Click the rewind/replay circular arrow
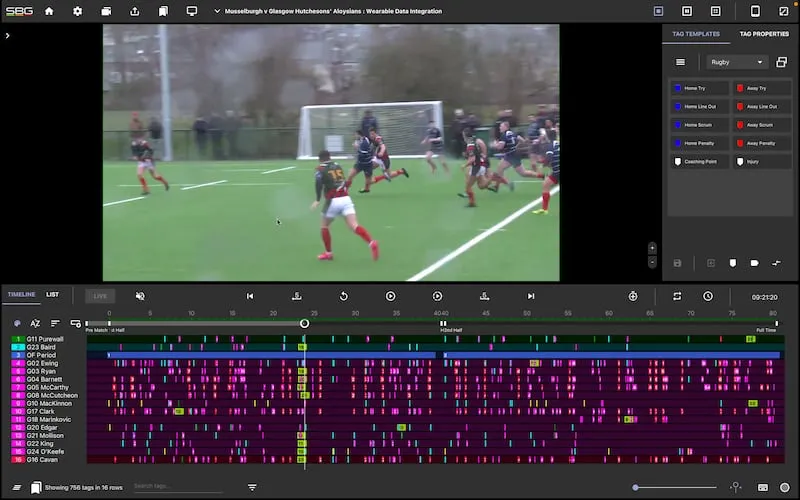Viewport: 800px width, 500px height. 343,296
